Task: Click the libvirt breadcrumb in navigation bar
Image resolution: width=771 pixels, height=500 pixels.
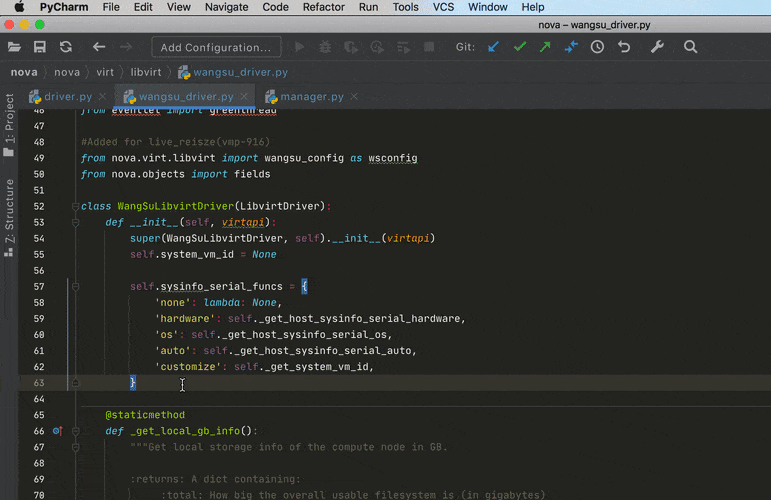Action: [146, 72]
